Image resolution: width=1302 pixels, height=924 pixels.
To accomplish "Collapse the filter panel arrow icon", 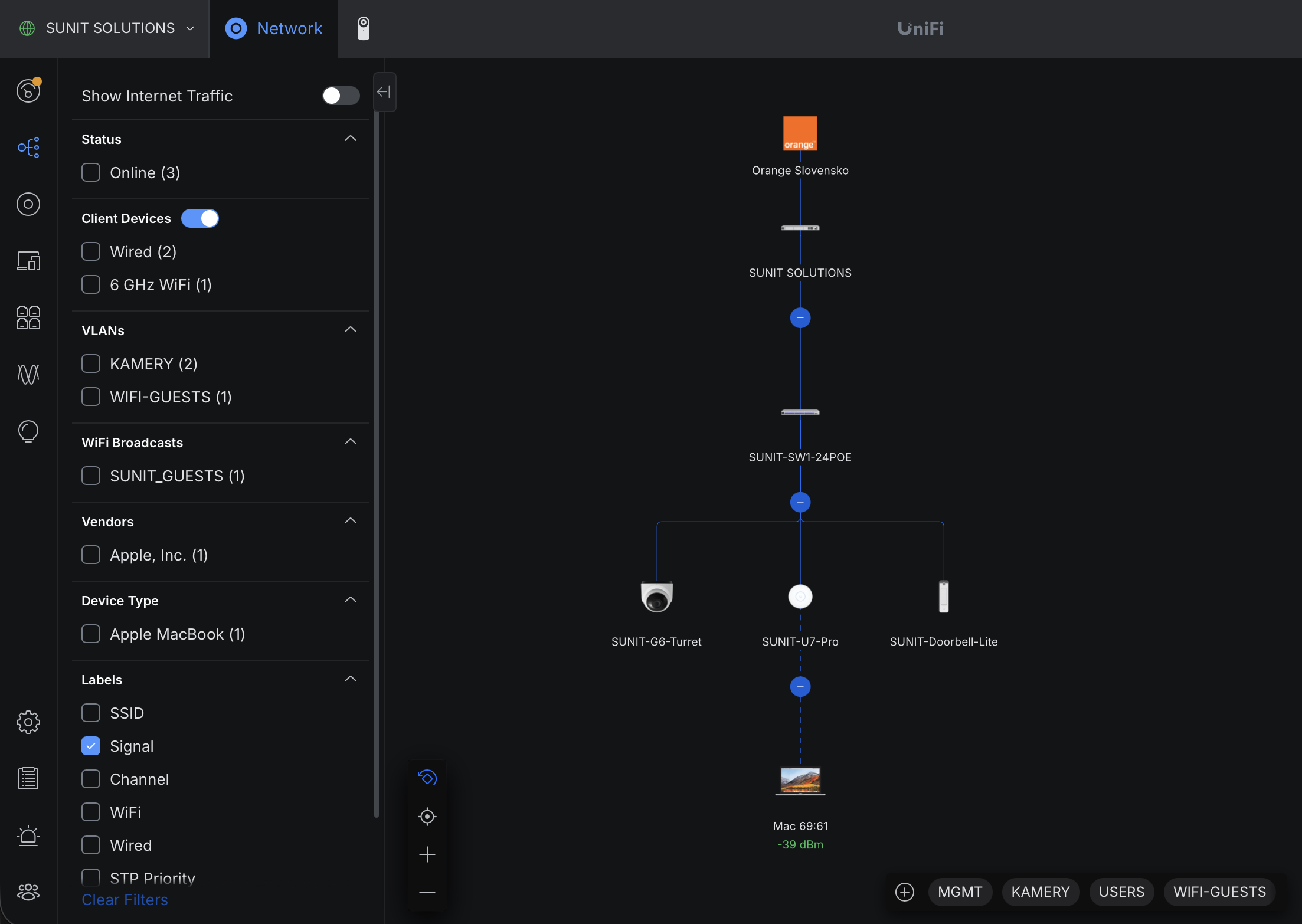I will (x=384, y=92).
